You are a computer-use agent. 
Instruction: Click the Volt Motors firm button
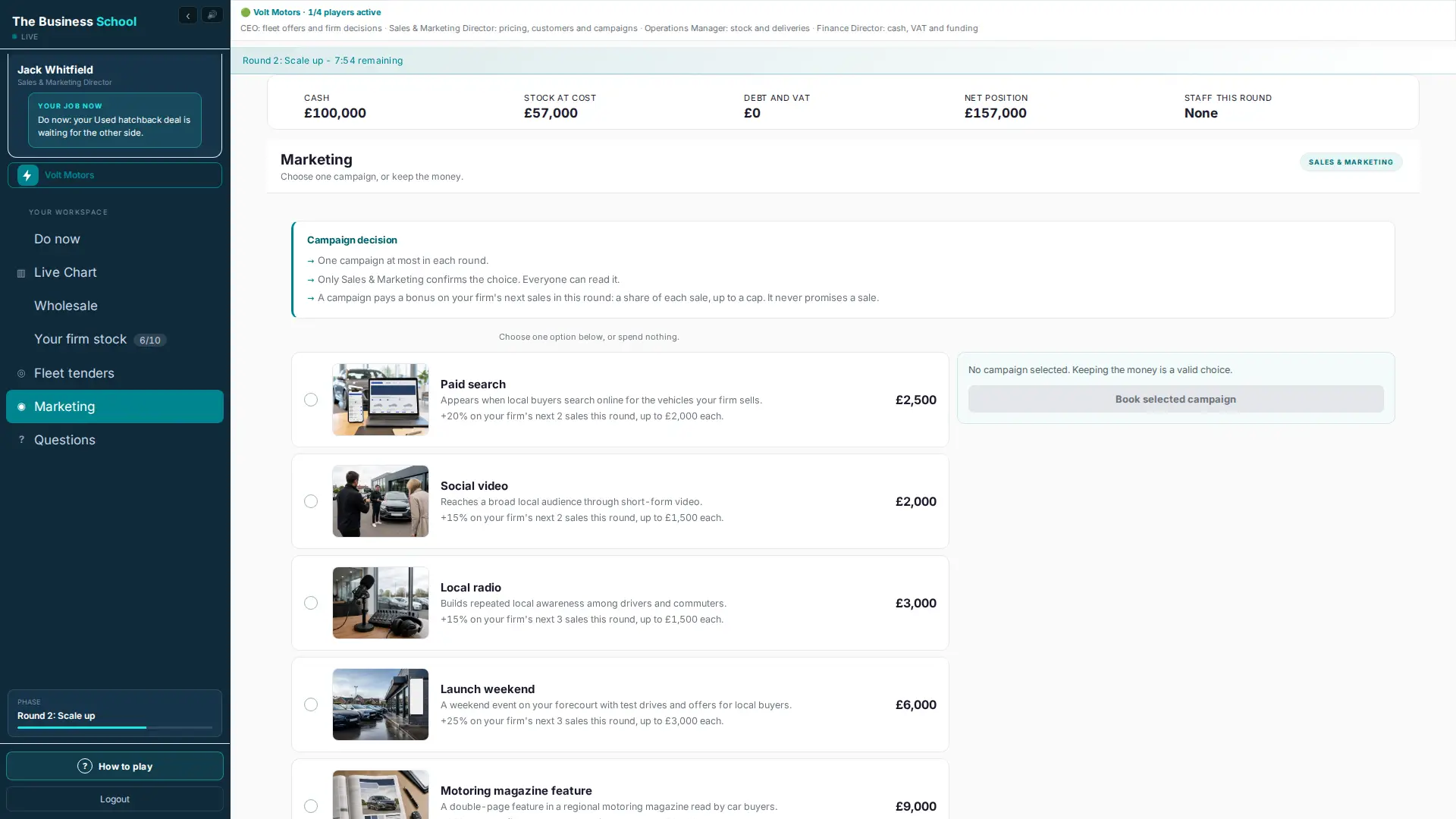tap(115, 175)
